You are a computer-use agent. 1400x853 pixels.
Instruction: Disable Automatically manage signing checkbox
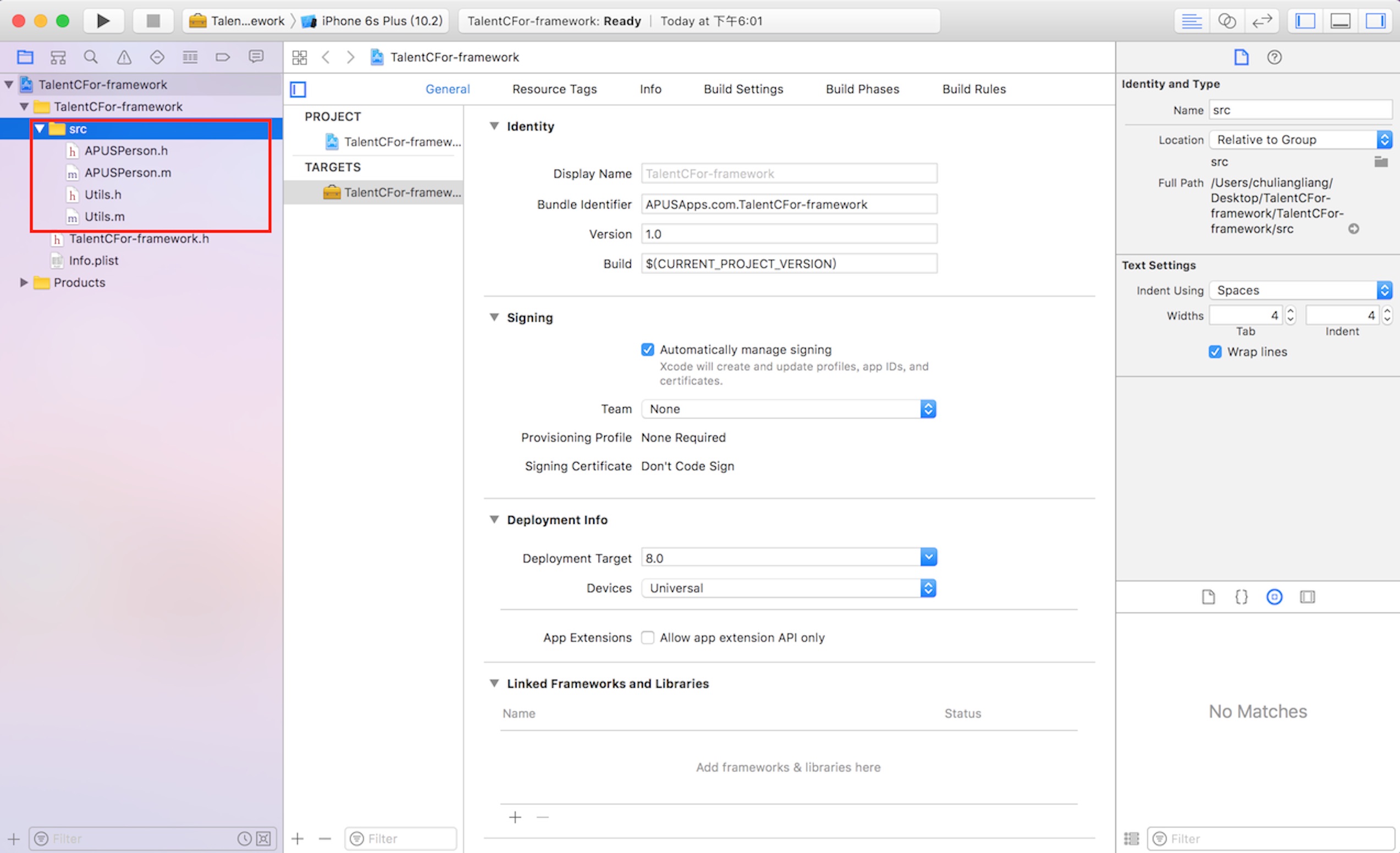tap(647, 349)
